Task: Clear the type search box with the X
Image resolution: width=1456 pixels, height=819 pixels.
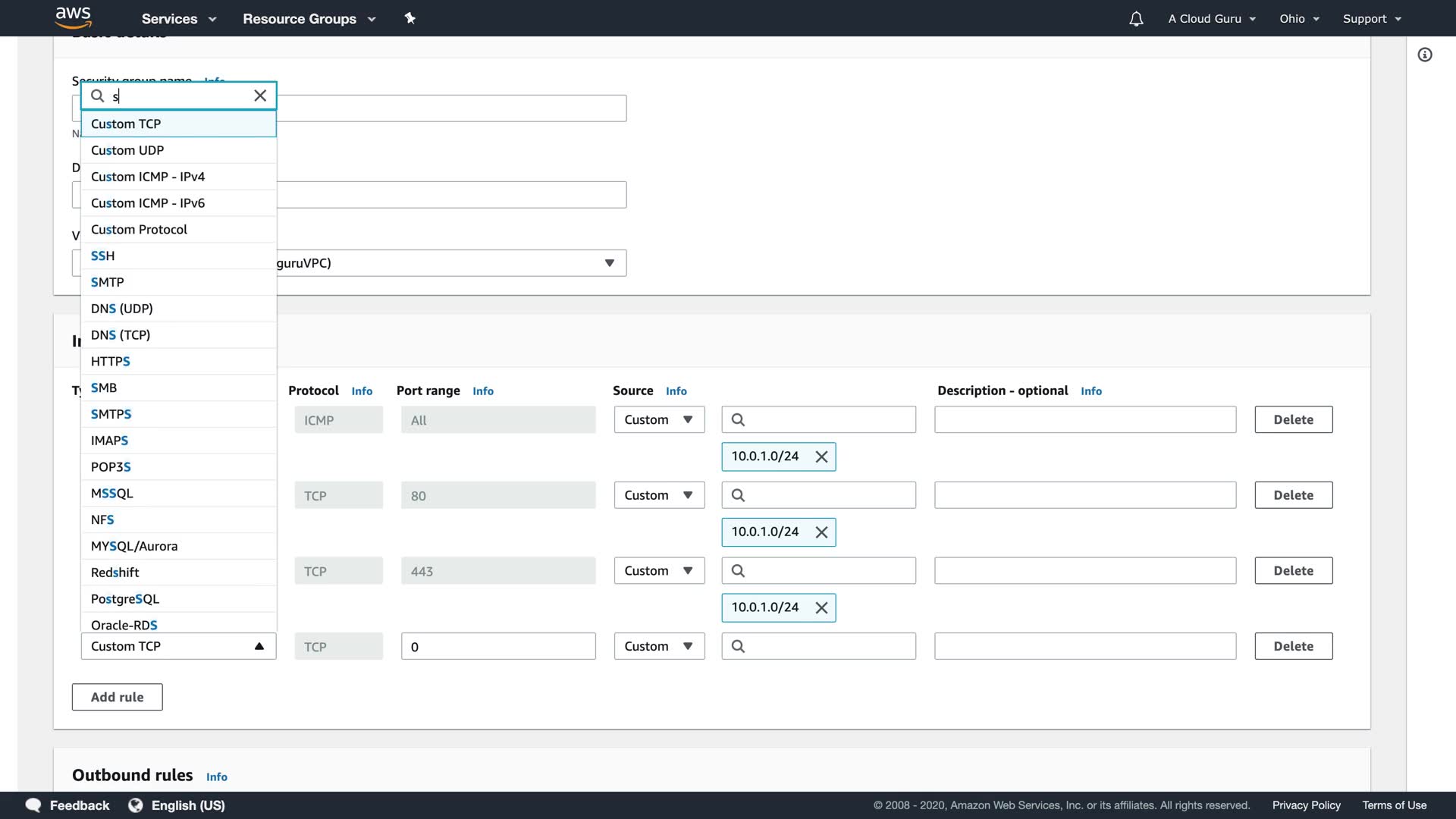Action: (x=260, y=96)
